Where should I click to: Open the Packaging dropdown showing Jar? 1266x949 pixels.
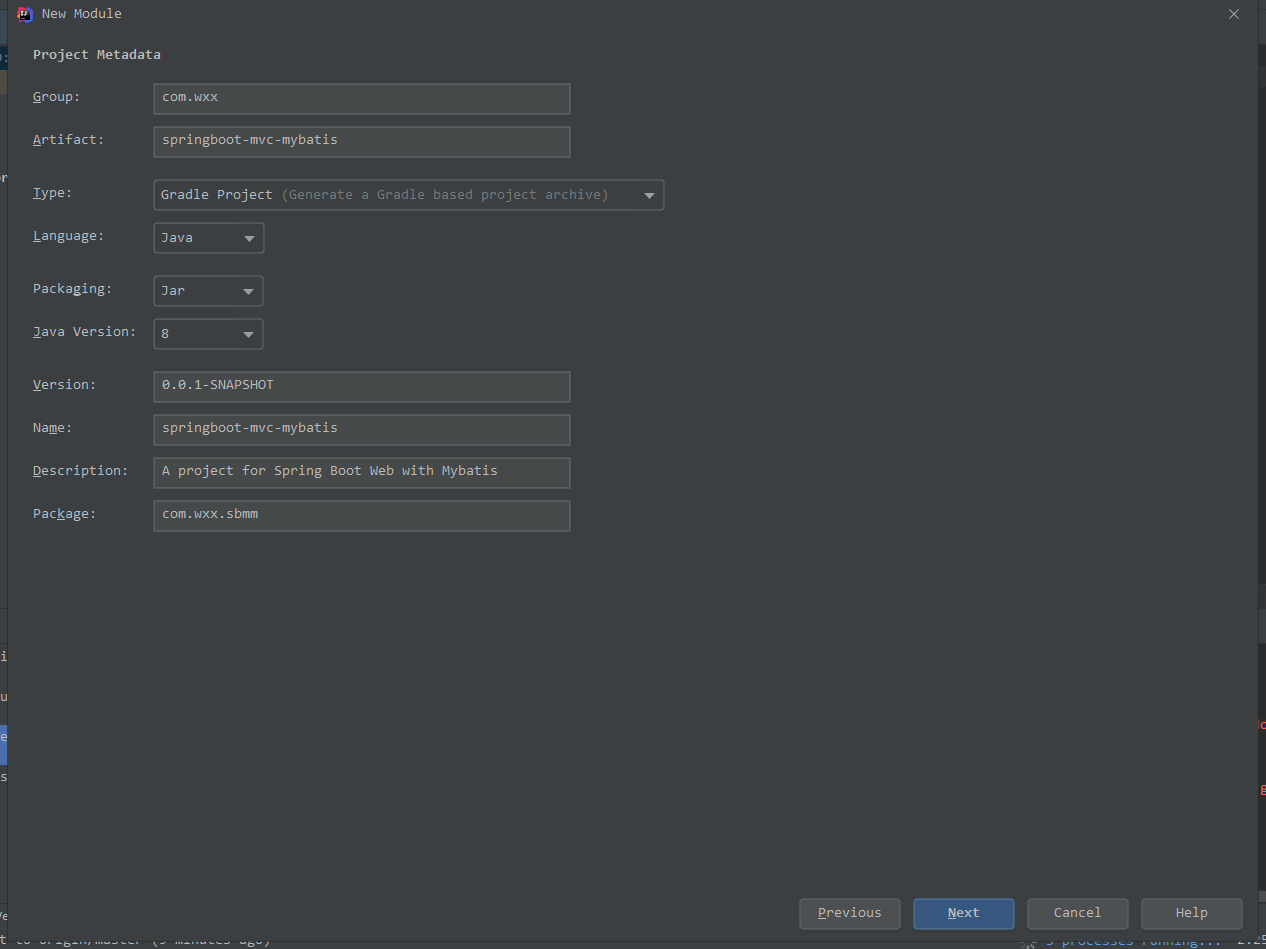click(x=208, y=291)
